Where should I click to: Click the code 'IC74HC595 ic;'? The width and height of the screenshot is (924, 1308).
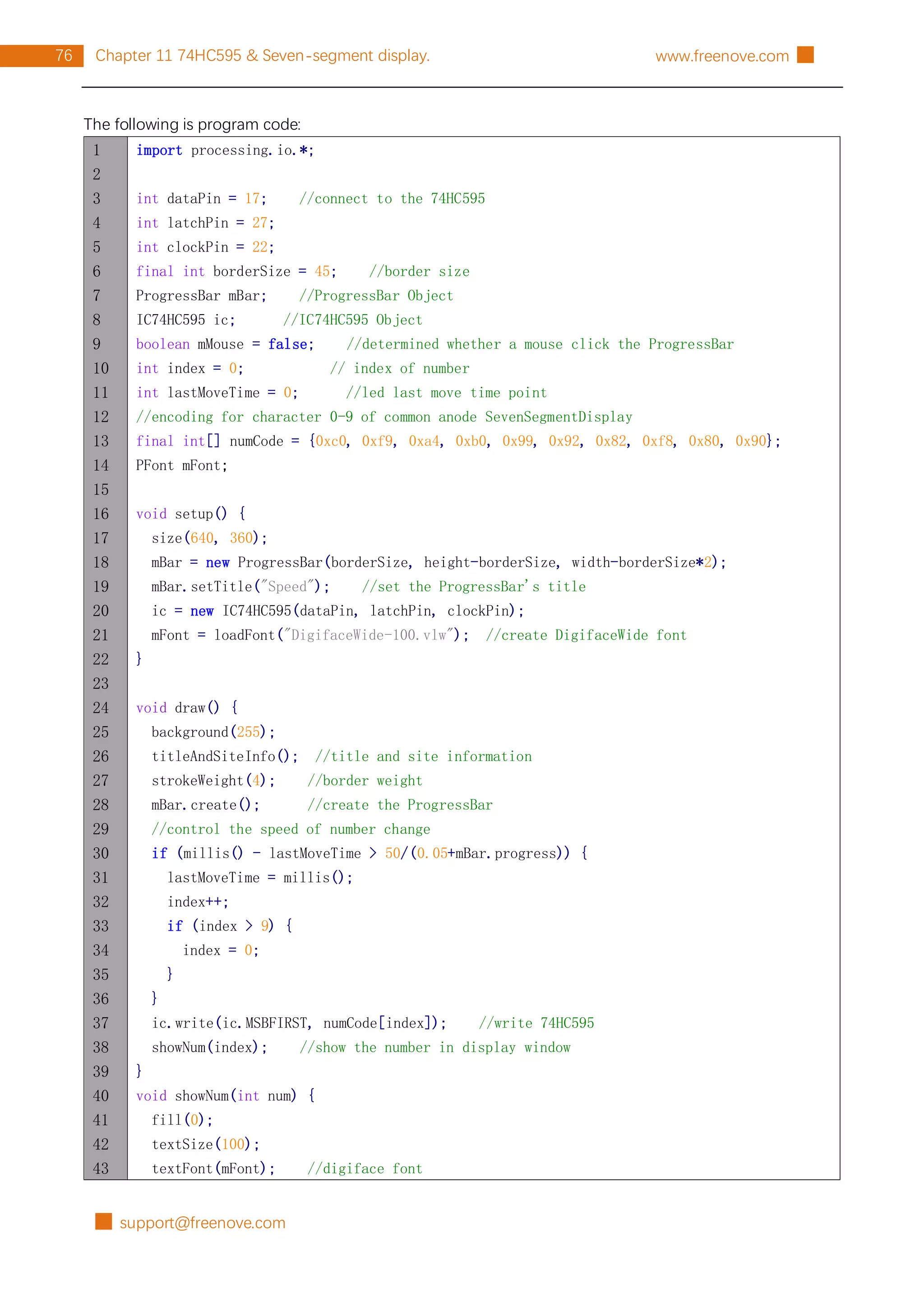(185, 320)
